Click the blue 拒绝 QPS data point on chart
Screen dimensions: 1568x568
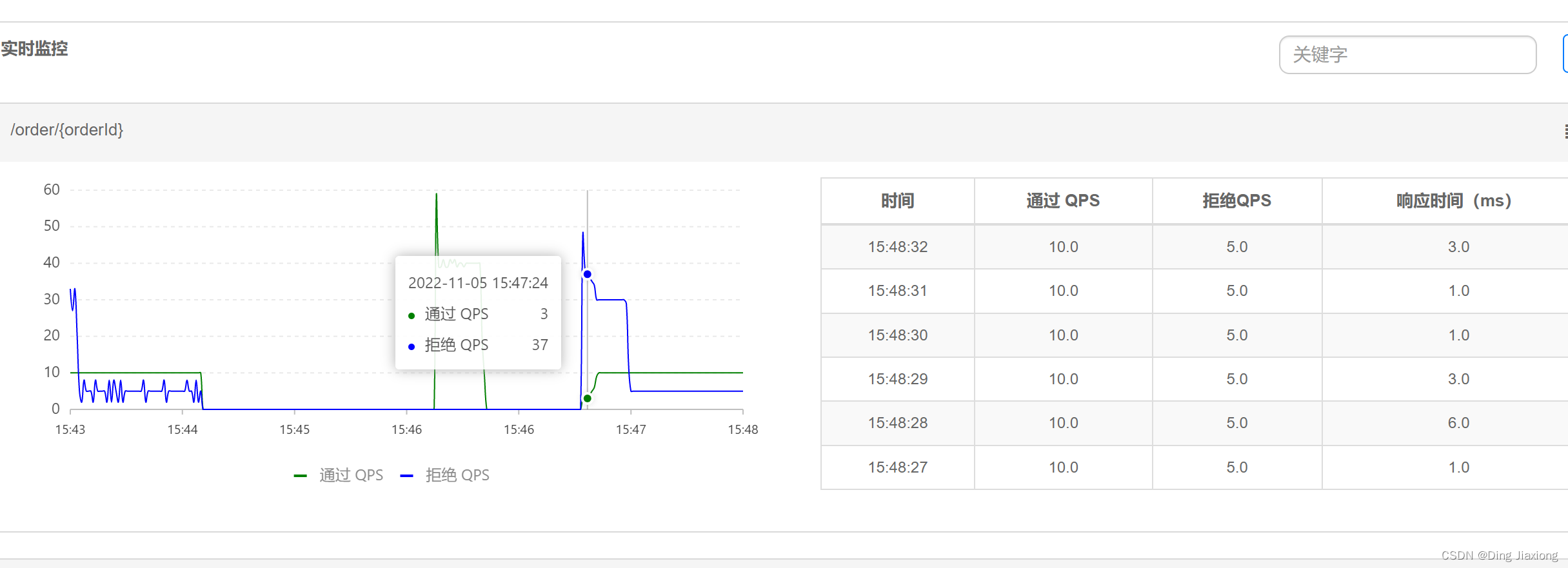(588, 274)
